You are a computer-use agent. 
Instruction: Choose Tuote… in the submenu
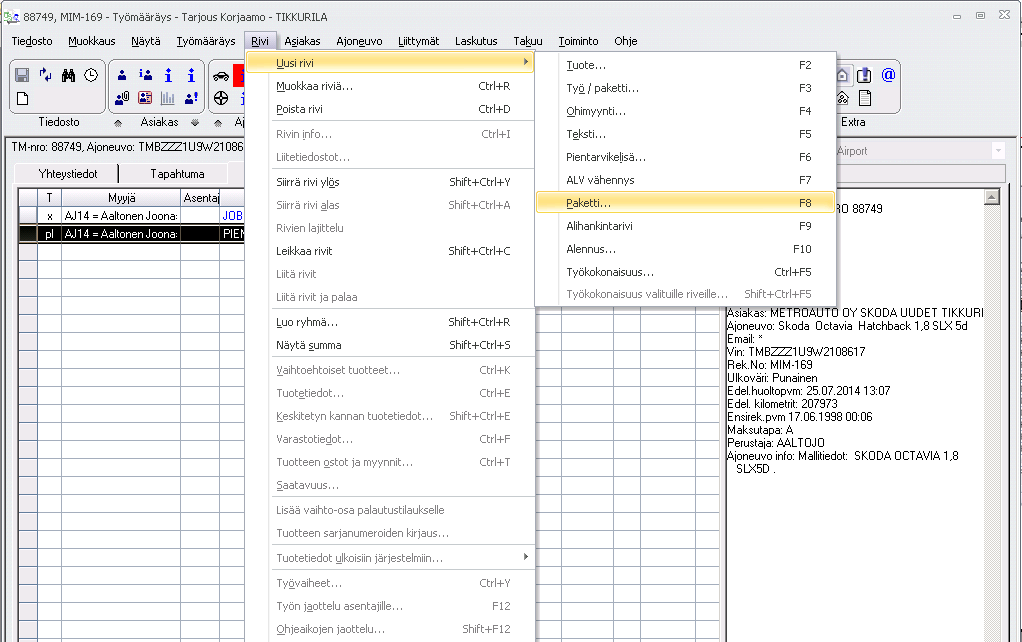685,65
